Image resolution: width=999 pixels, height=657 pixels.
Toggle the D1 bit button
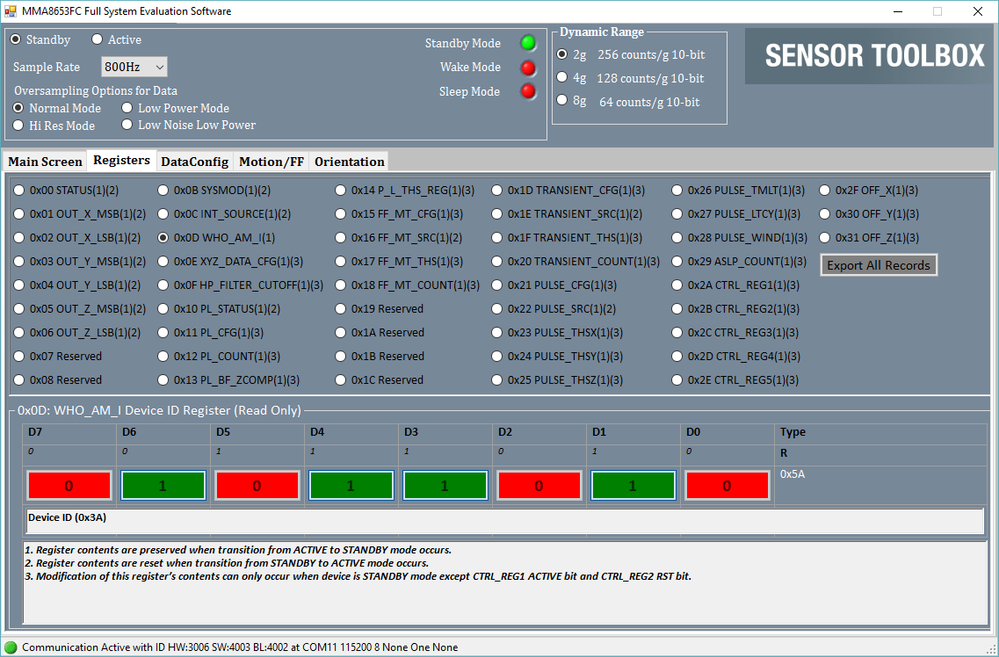coord(633,486)
